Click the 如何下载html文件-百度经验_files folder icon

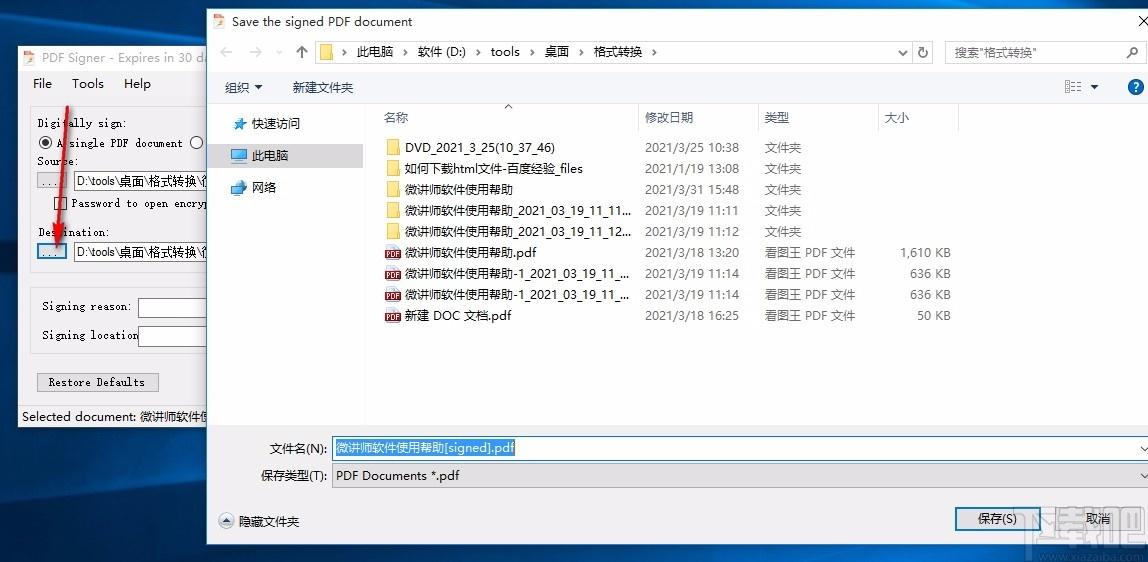pyautogui.click(x=392, y=169)
